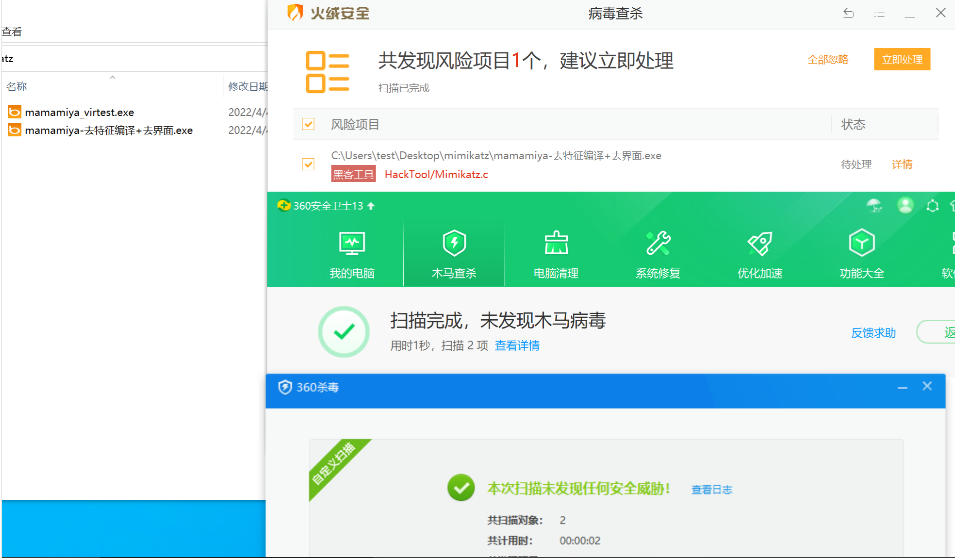Click the 立即处理 button

(902, 59)
